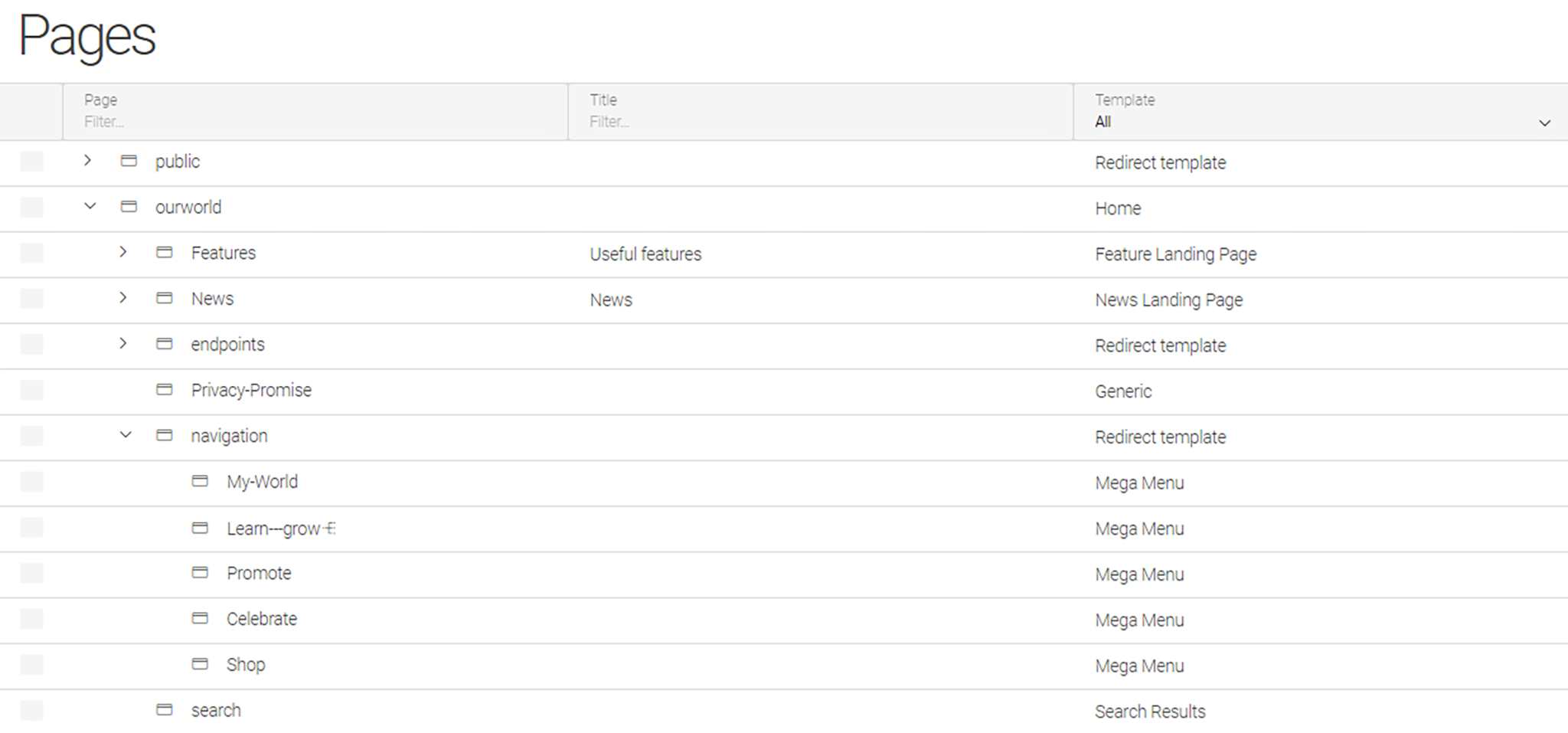Expand the public page tree node
This screenshot has height=733, width=1568.
88,161
